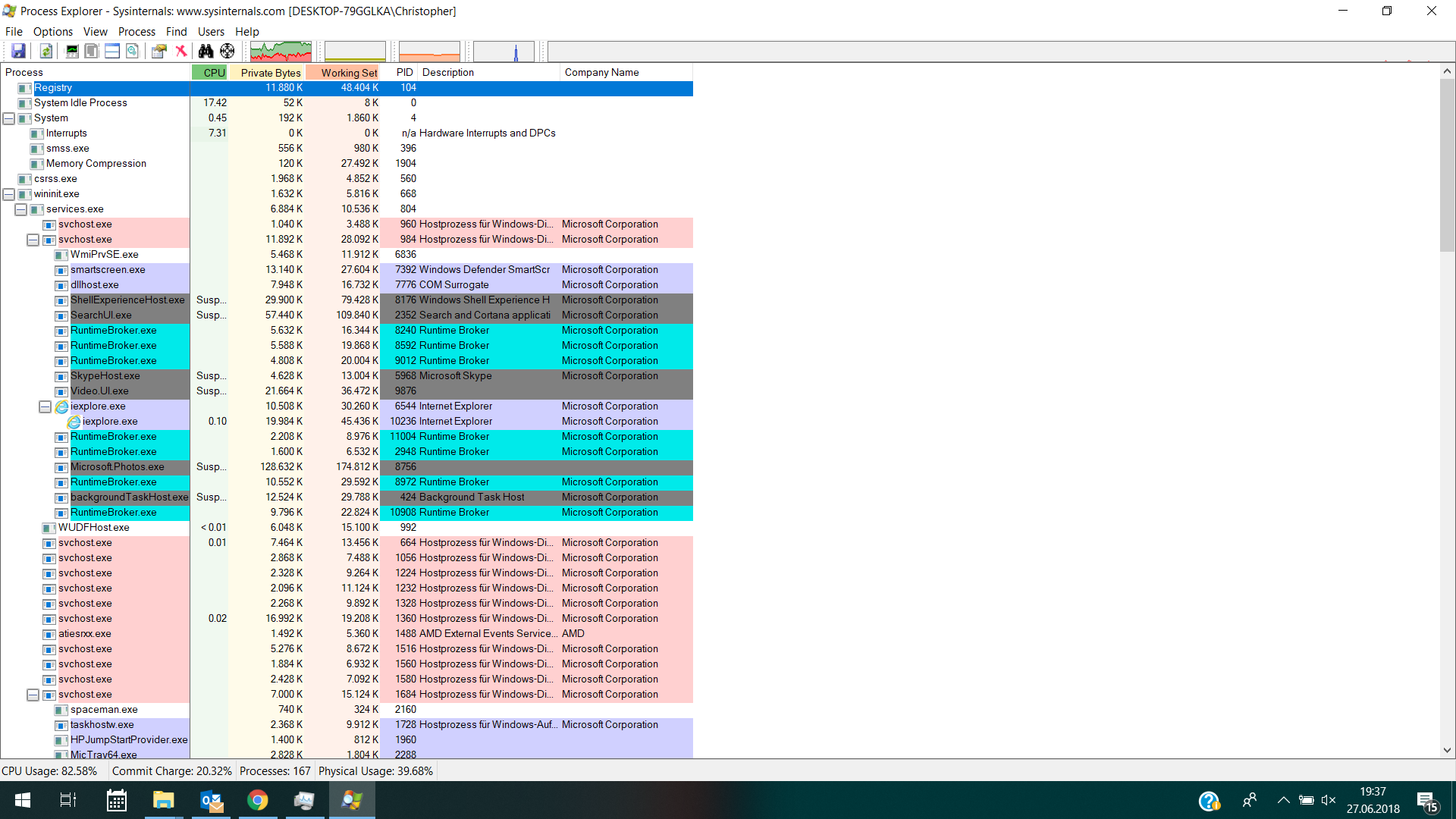Open the Options menu

click(x=52, y=32)
